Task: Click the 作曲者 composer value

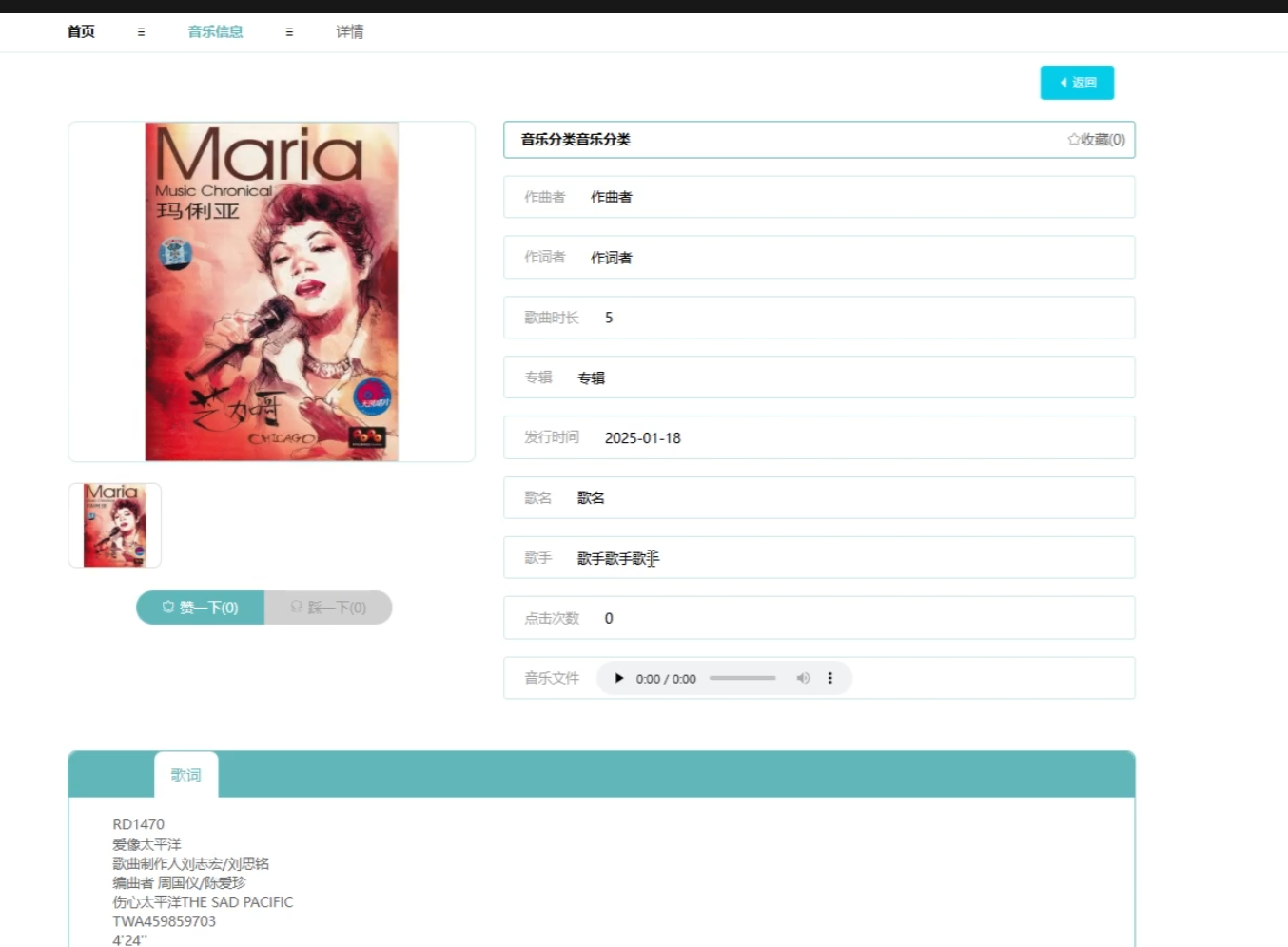Action: [612, 197]
